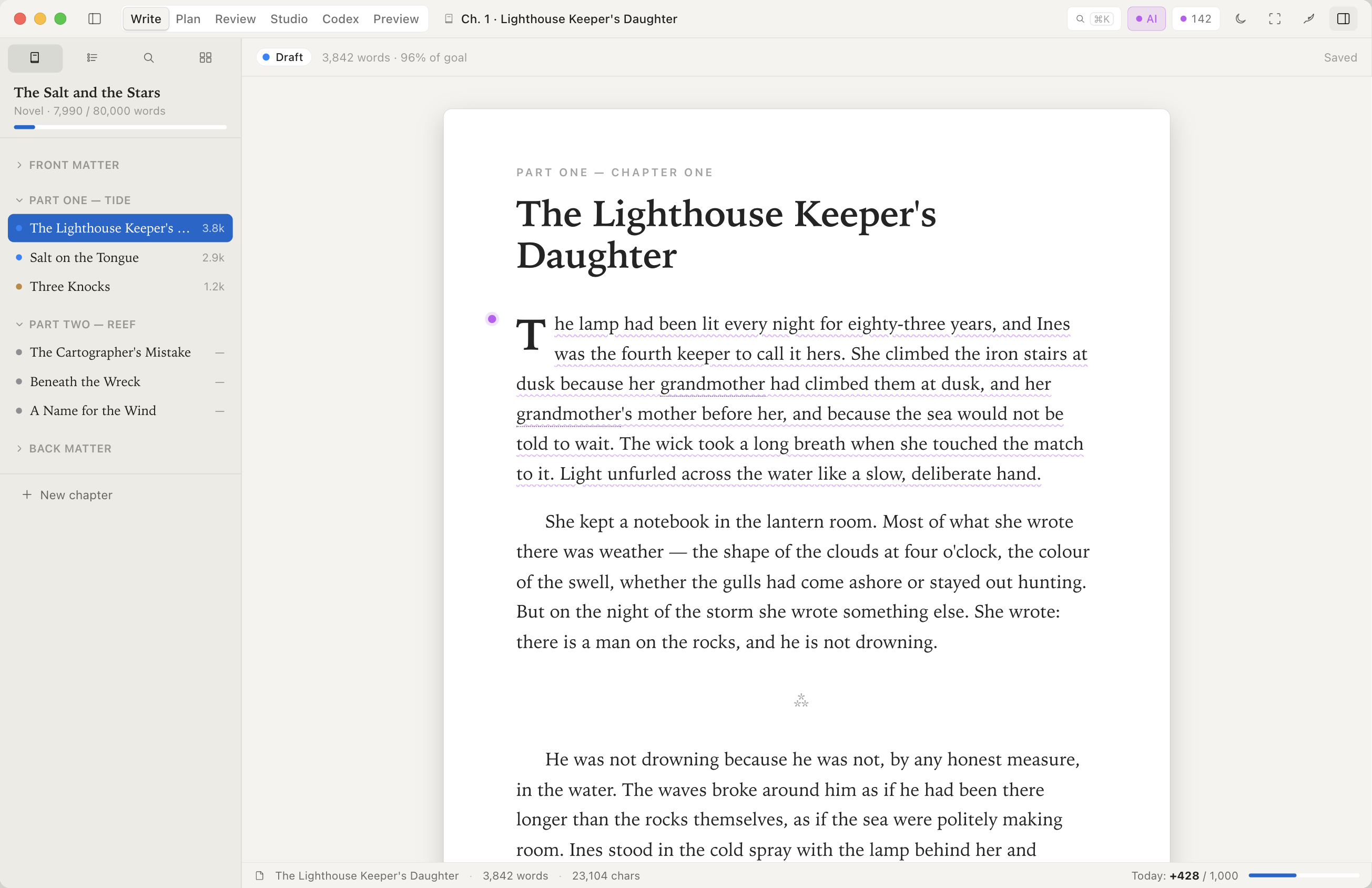The image size is (1372, 888).
Task: Click New chapter button
Action: click(67, 495)
